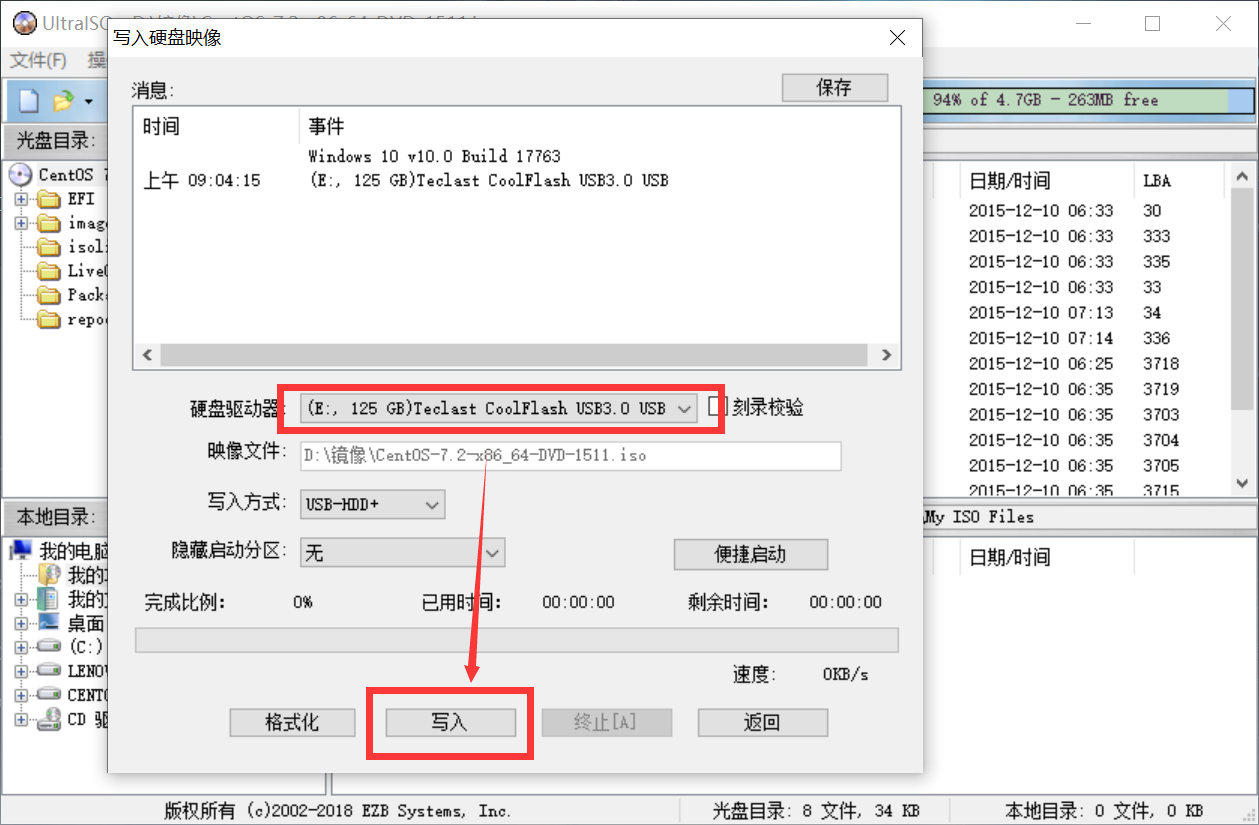
Task: Click the New file toolbar icon
Action: coord(29,100)
